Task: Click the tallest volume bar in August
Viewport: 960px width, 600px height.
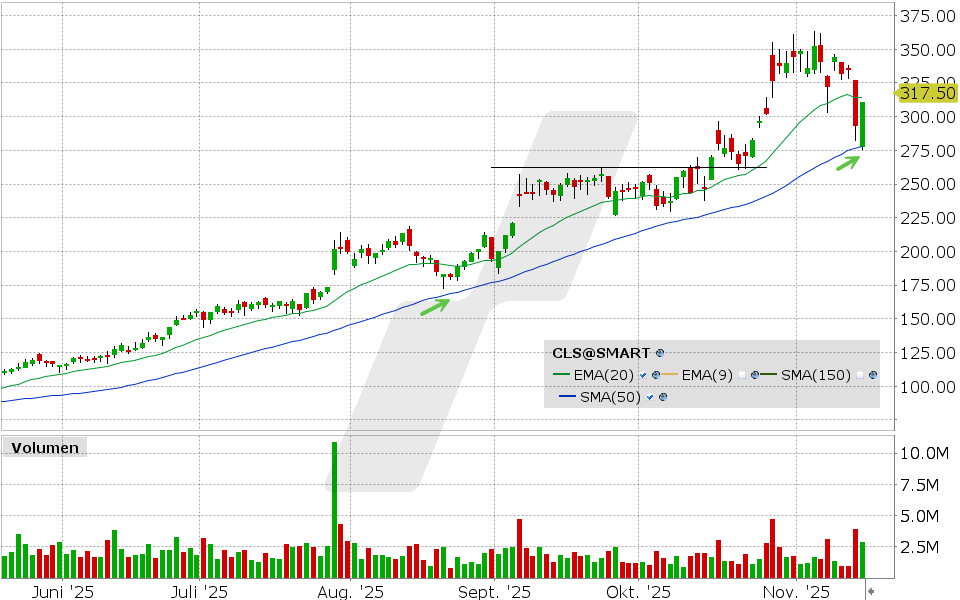Action: [334, 510]
